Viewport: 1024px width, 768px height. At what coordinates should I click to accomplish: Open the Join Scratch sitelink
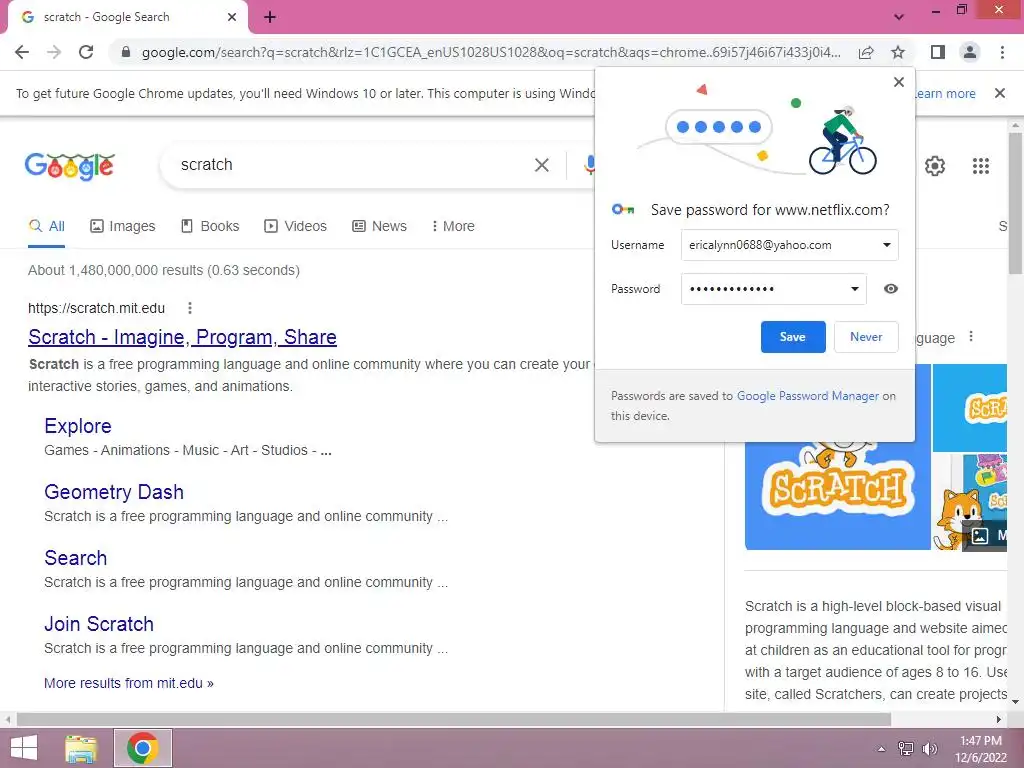pyautogui.click(x=99, y=624)
